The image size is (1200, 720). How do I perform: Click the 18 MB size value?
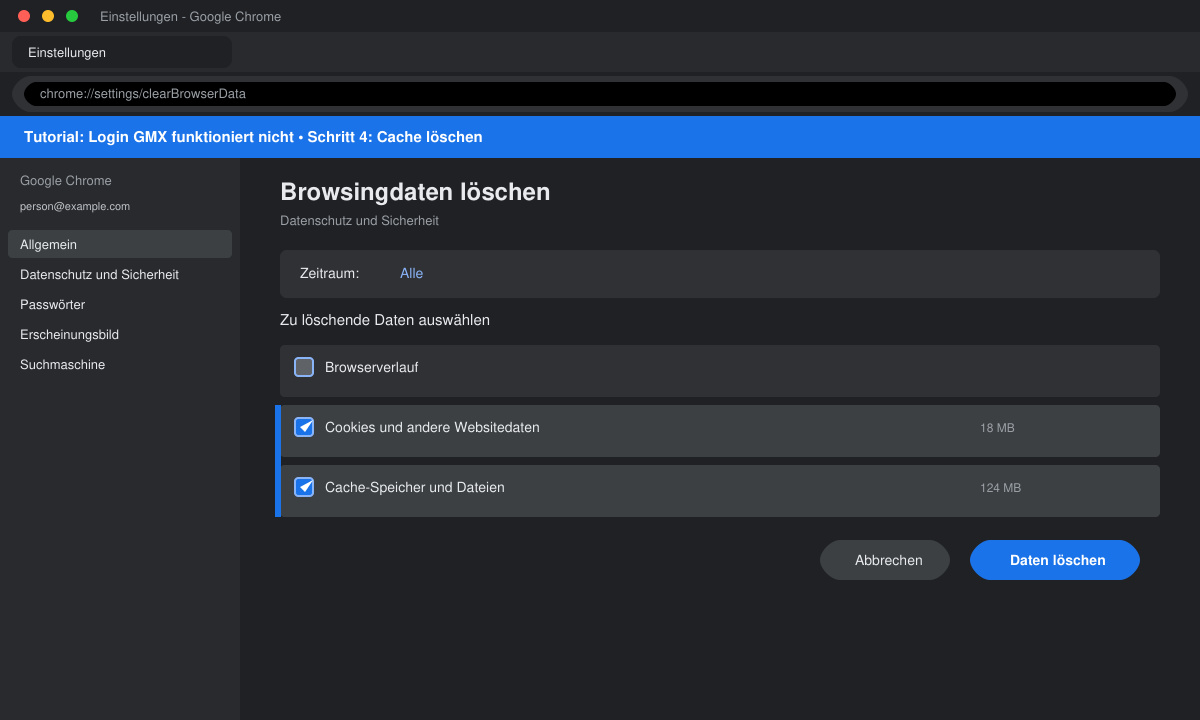(x=997, y=428)
